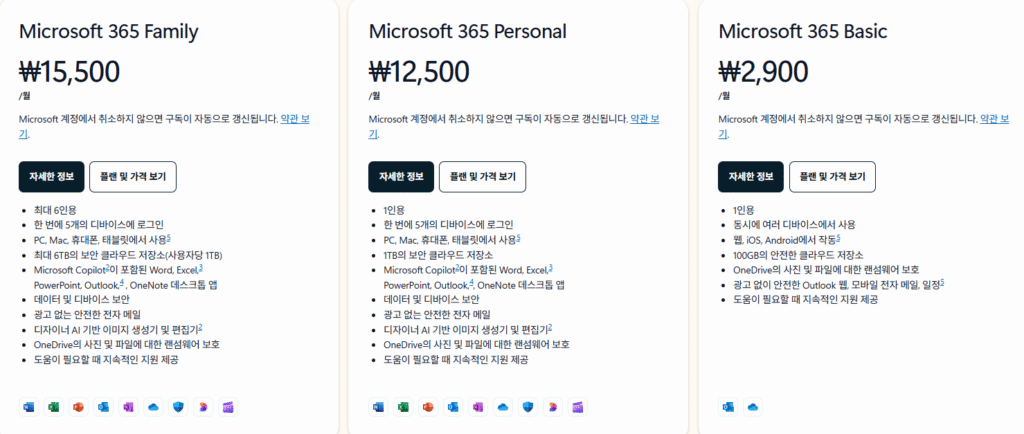This screenshot has height=434, width=1024.
Task: Click the Outlook icon under Microsoft 365 Basic
Action: 728,407
